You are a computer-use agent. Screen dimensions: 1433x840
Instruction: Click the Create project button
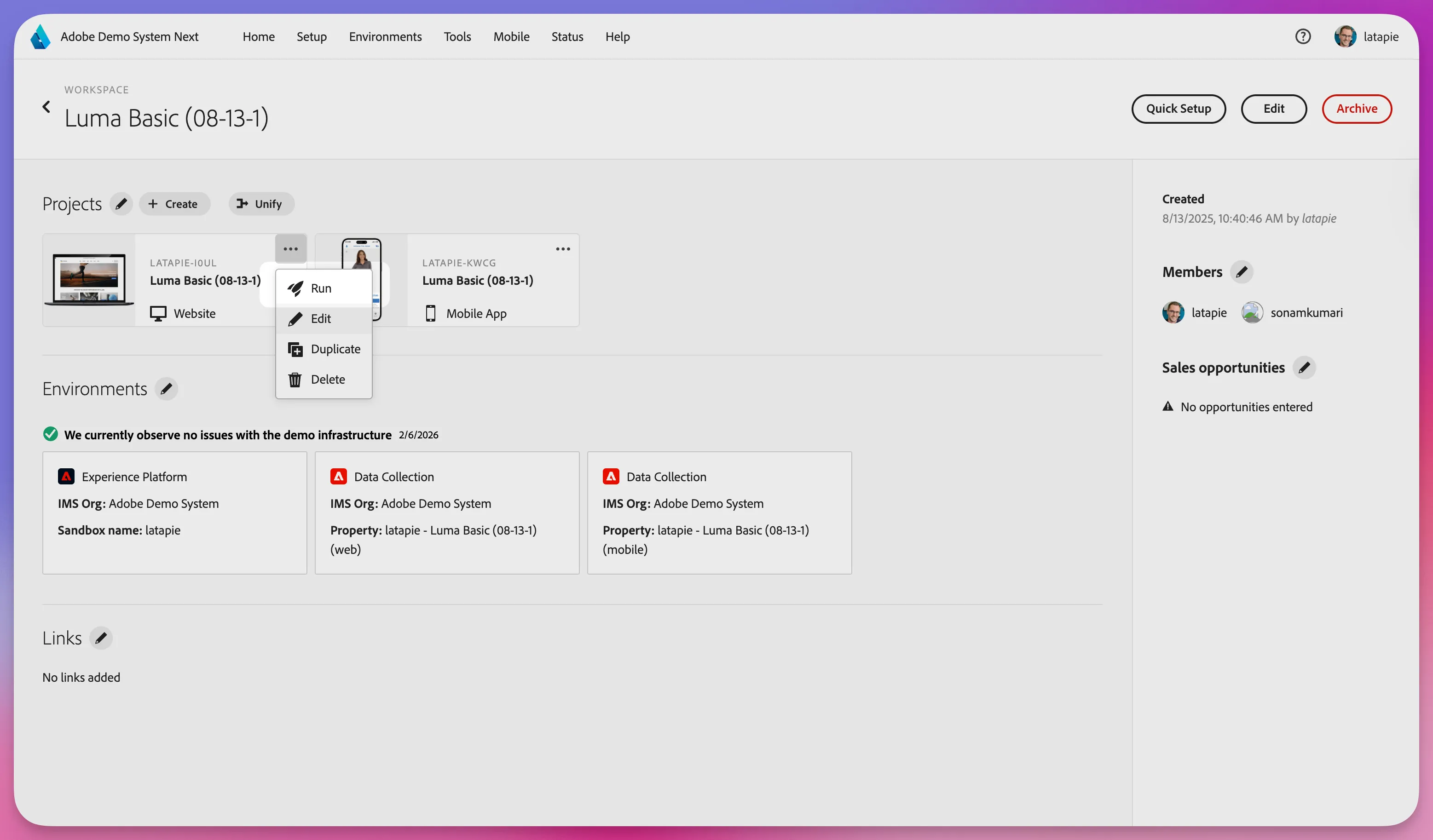coord(174,204)
